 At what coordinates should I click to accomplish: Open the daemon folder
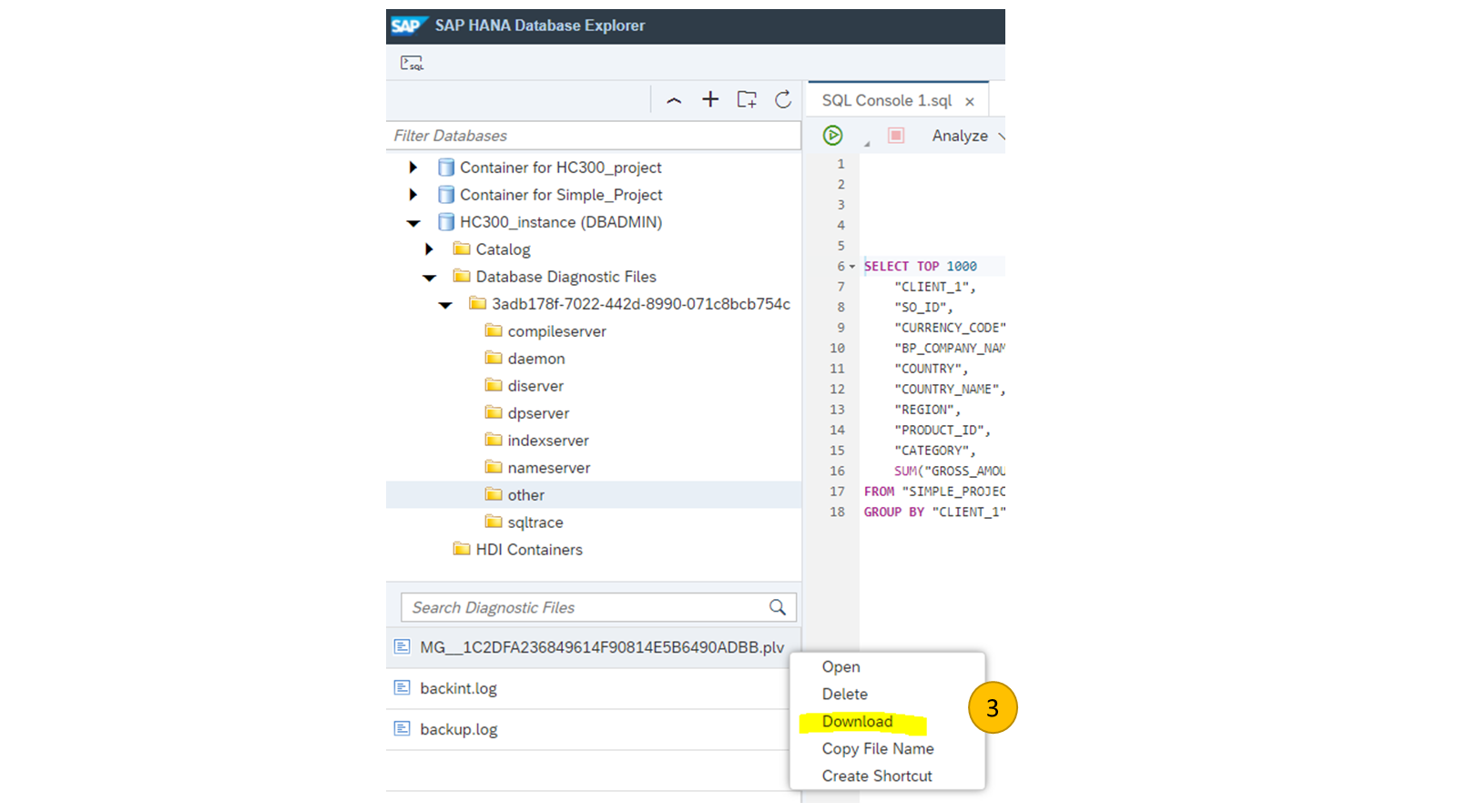click(x=536, y=359)
